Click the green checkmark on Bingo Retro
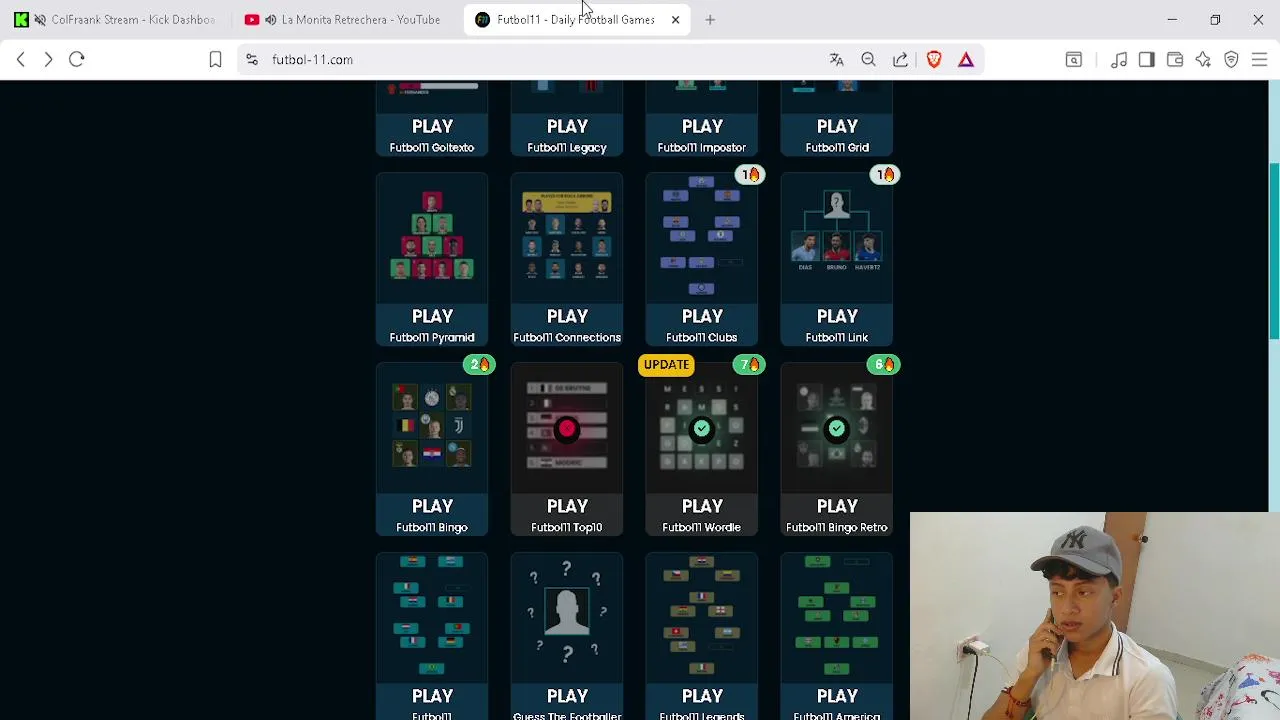1280x720 pixels. [x=837, y=428]
